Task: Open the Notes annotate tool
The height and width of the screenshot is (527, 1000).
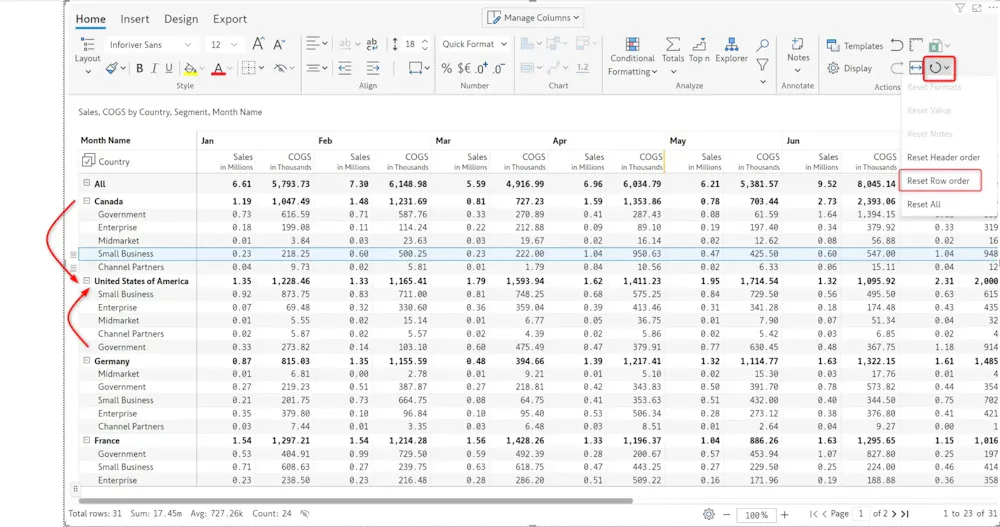Action: click(798, 55)
